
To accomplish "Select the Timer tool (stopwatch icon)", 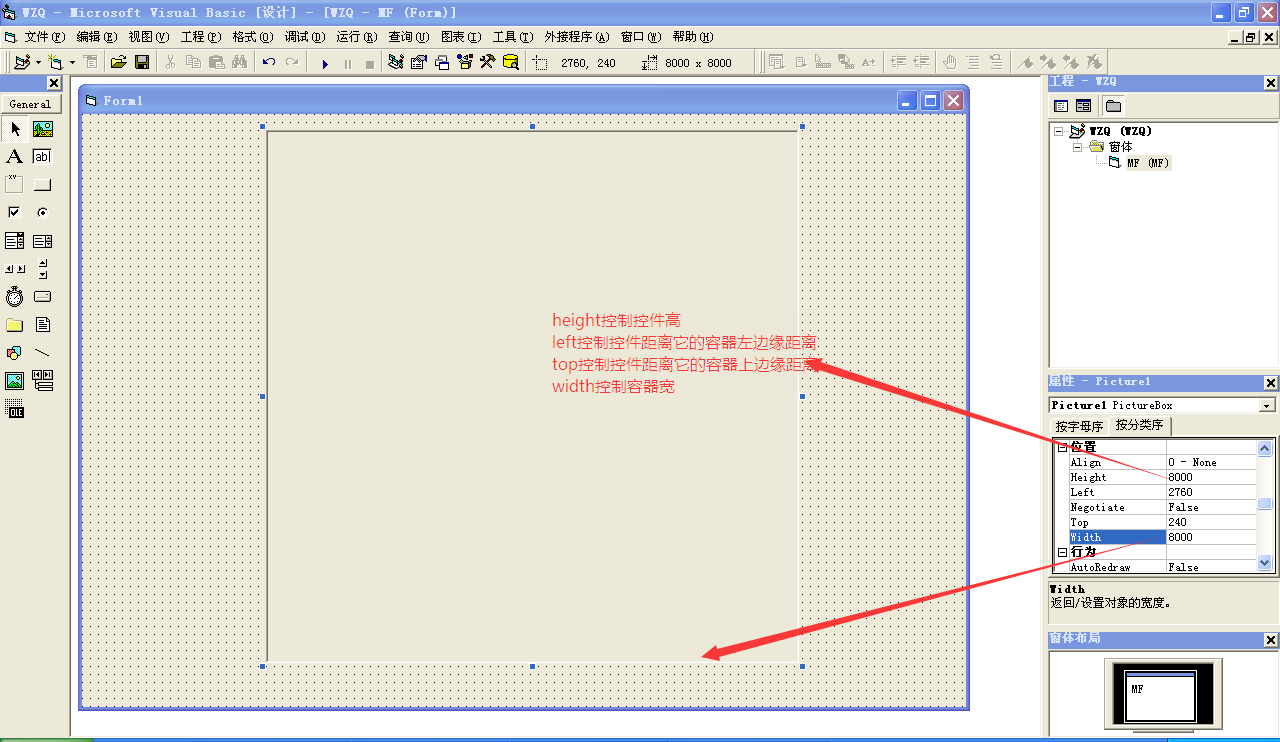I will 14,297.
